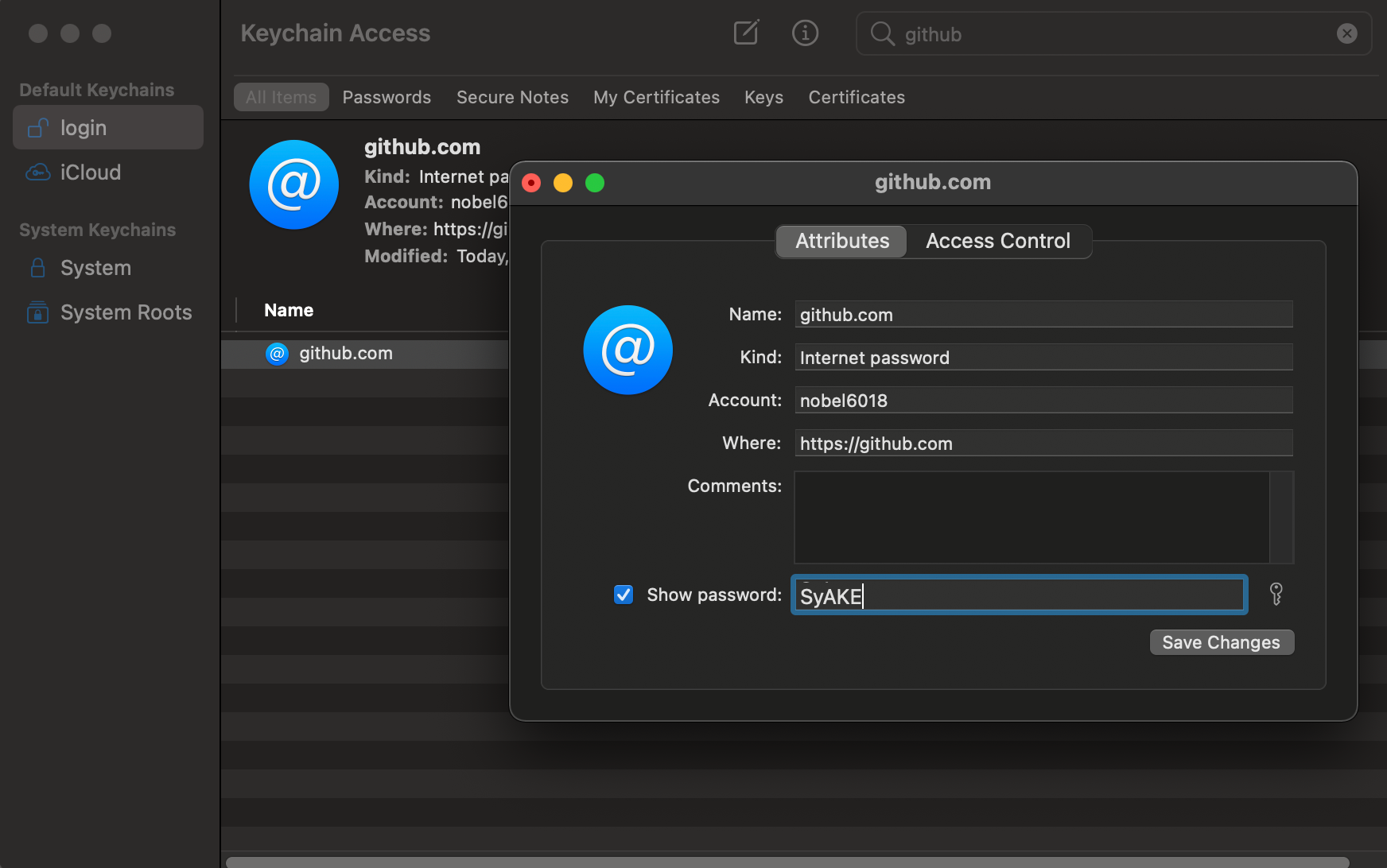This screenshot has height=868, width=1387.
Task: Switch to the My Certificates filter
Action: coord(656,97)
